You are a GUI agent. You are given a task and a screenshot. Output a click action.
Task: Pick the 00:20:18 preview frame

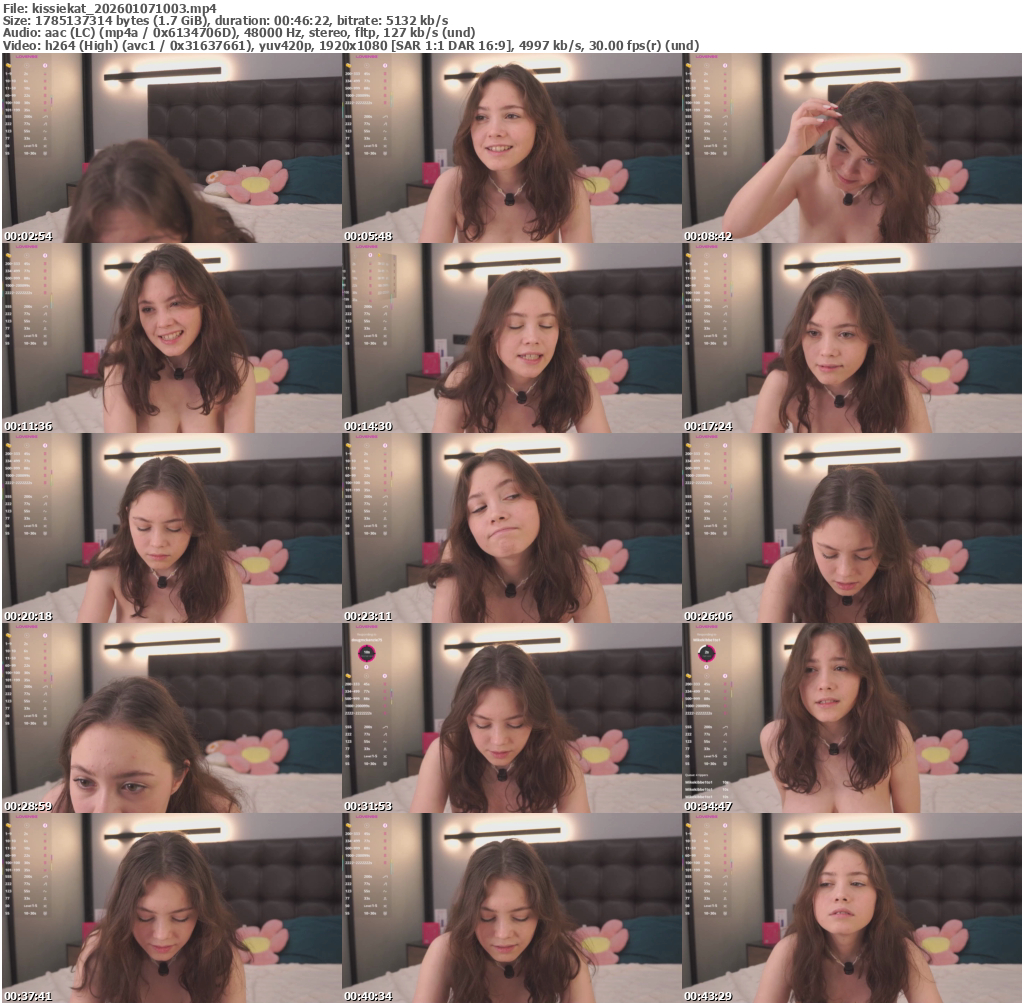pyautogui.click(x=172, y=528)
